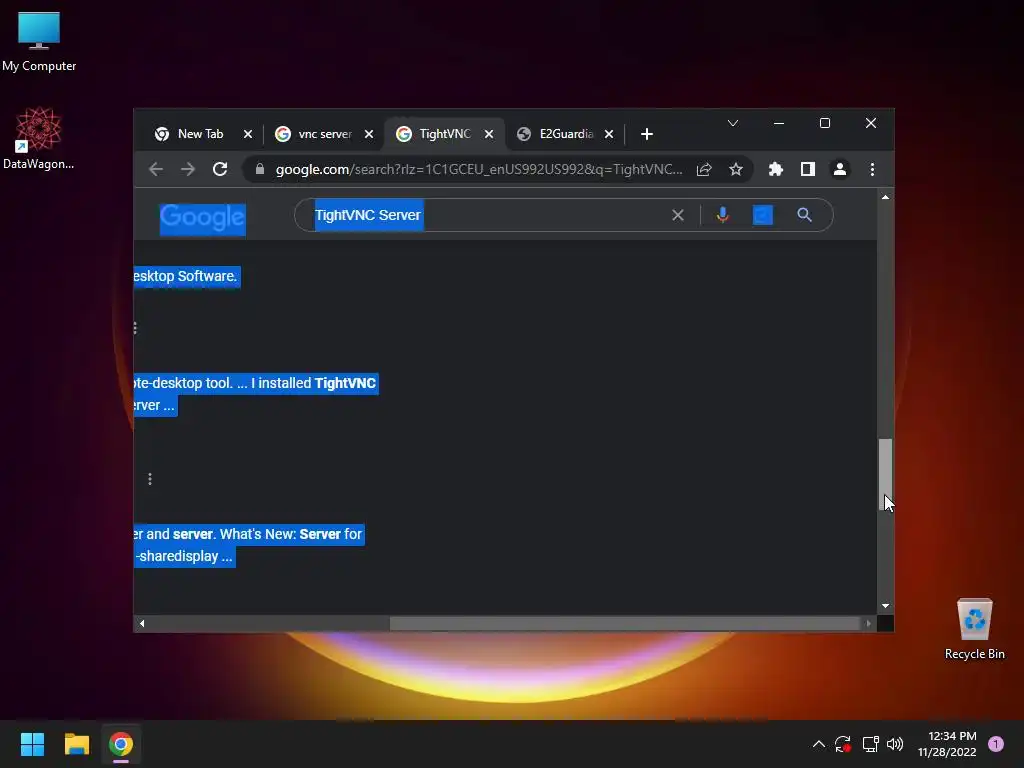
Task: Select the Recycle Bin desktop icon
Action: [974, 630]
